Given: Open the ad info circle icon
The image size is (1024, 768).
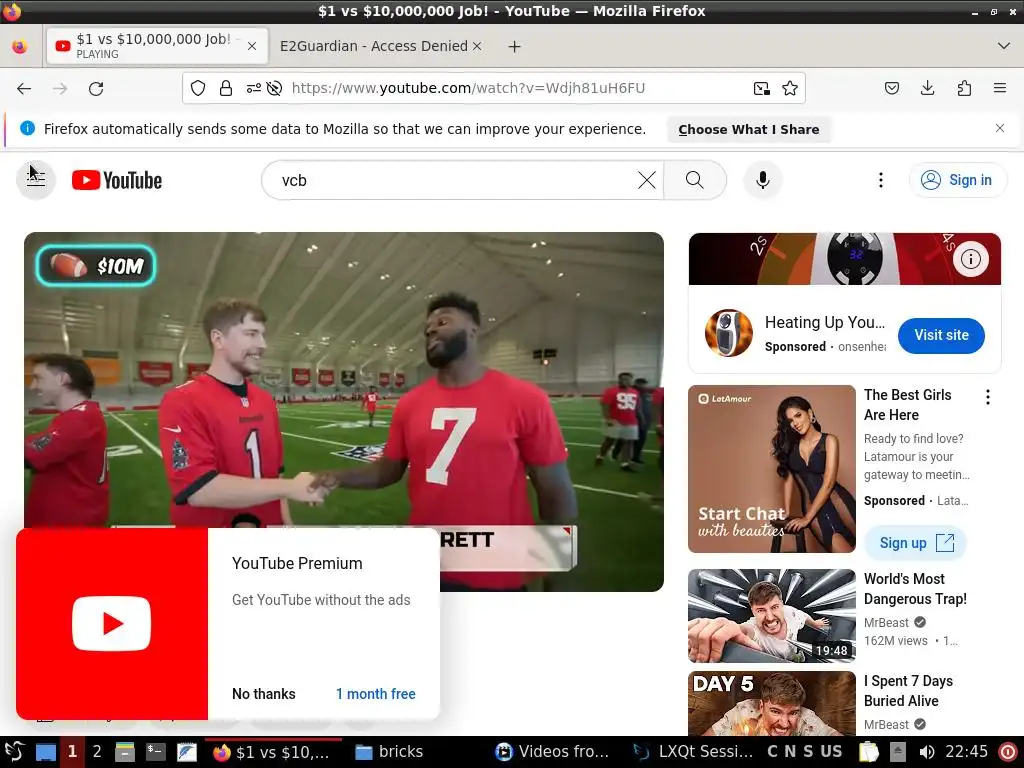Looking at the screenshot, I should [x=970, y=259].
